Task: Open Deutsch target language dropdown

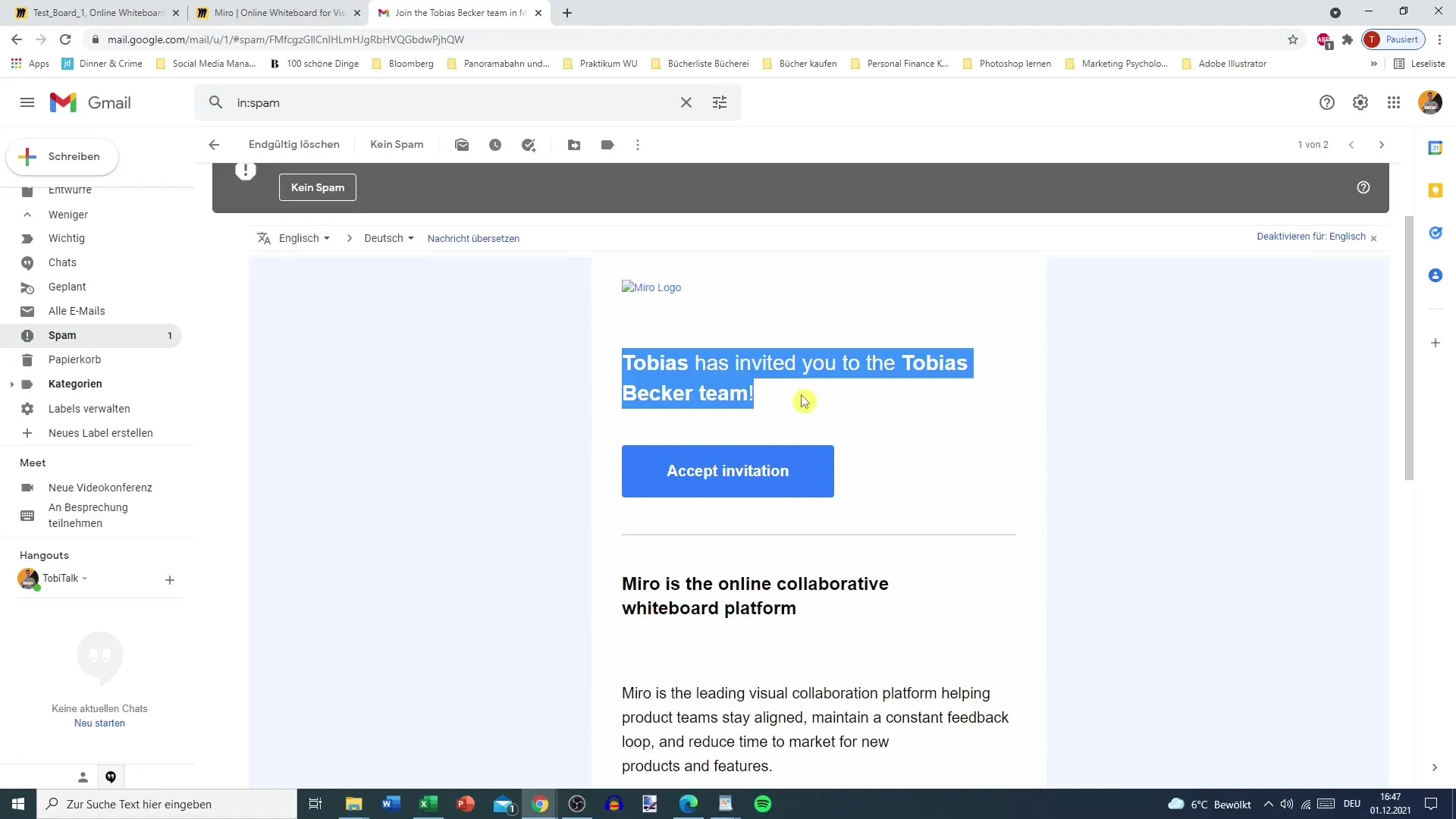Action: pos(389,238)
